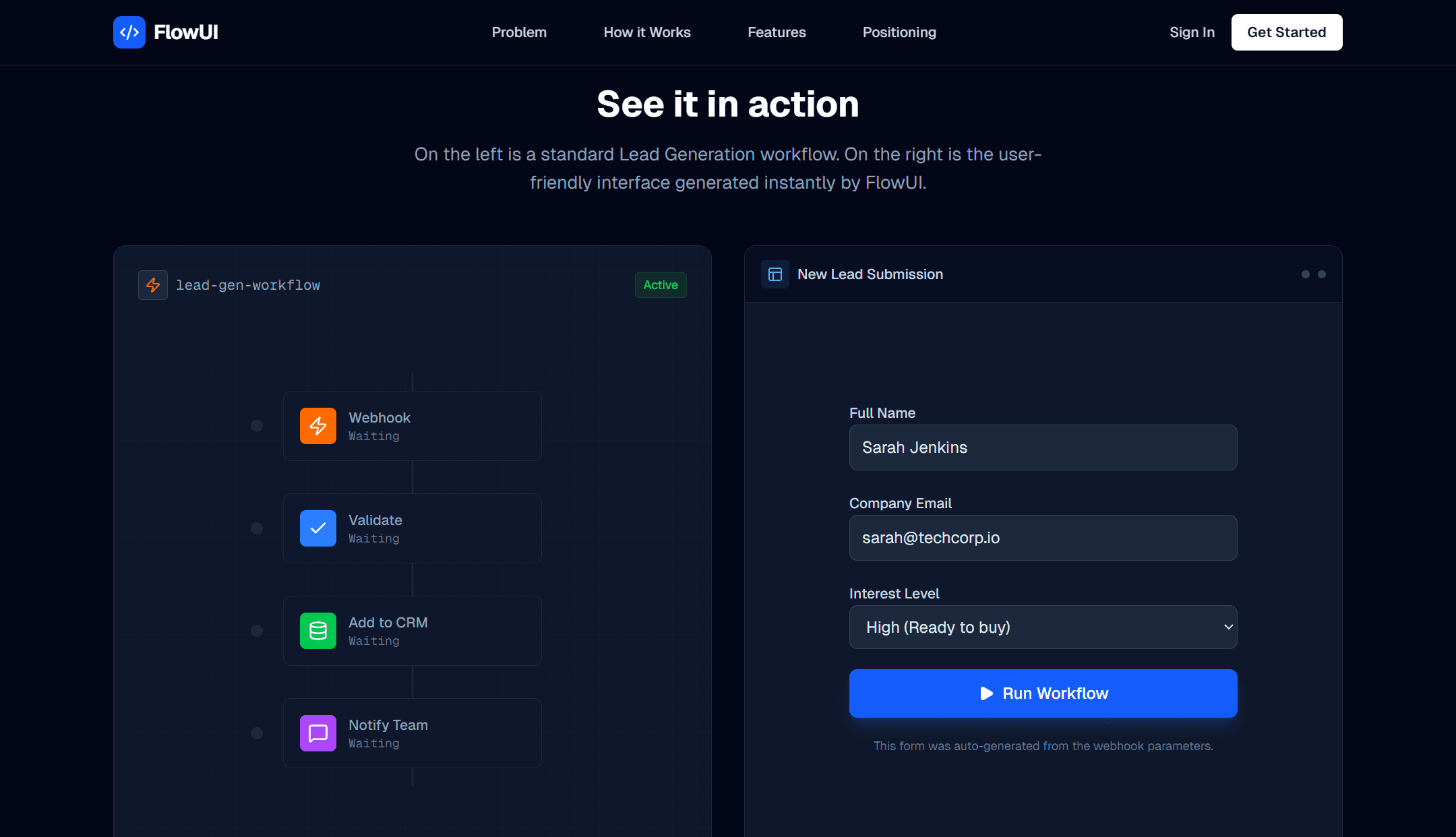
Task: Open the Interest Level dropdown
Action: [x=1043, y=627]
